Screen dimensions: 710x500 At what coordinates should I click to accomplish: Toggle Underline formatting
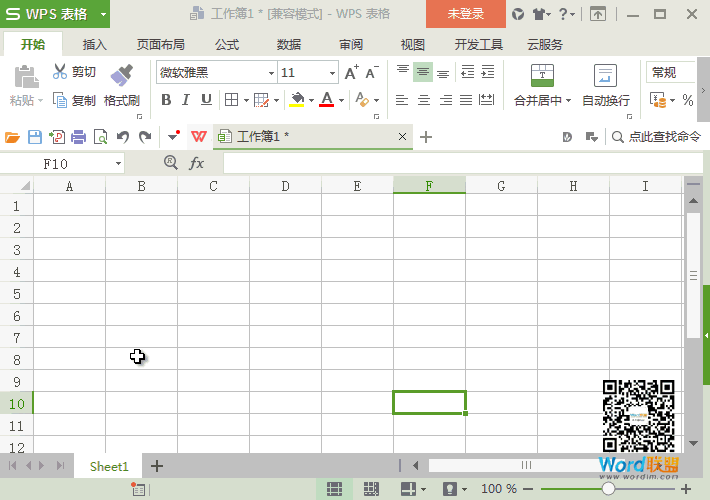pos(206,100)
